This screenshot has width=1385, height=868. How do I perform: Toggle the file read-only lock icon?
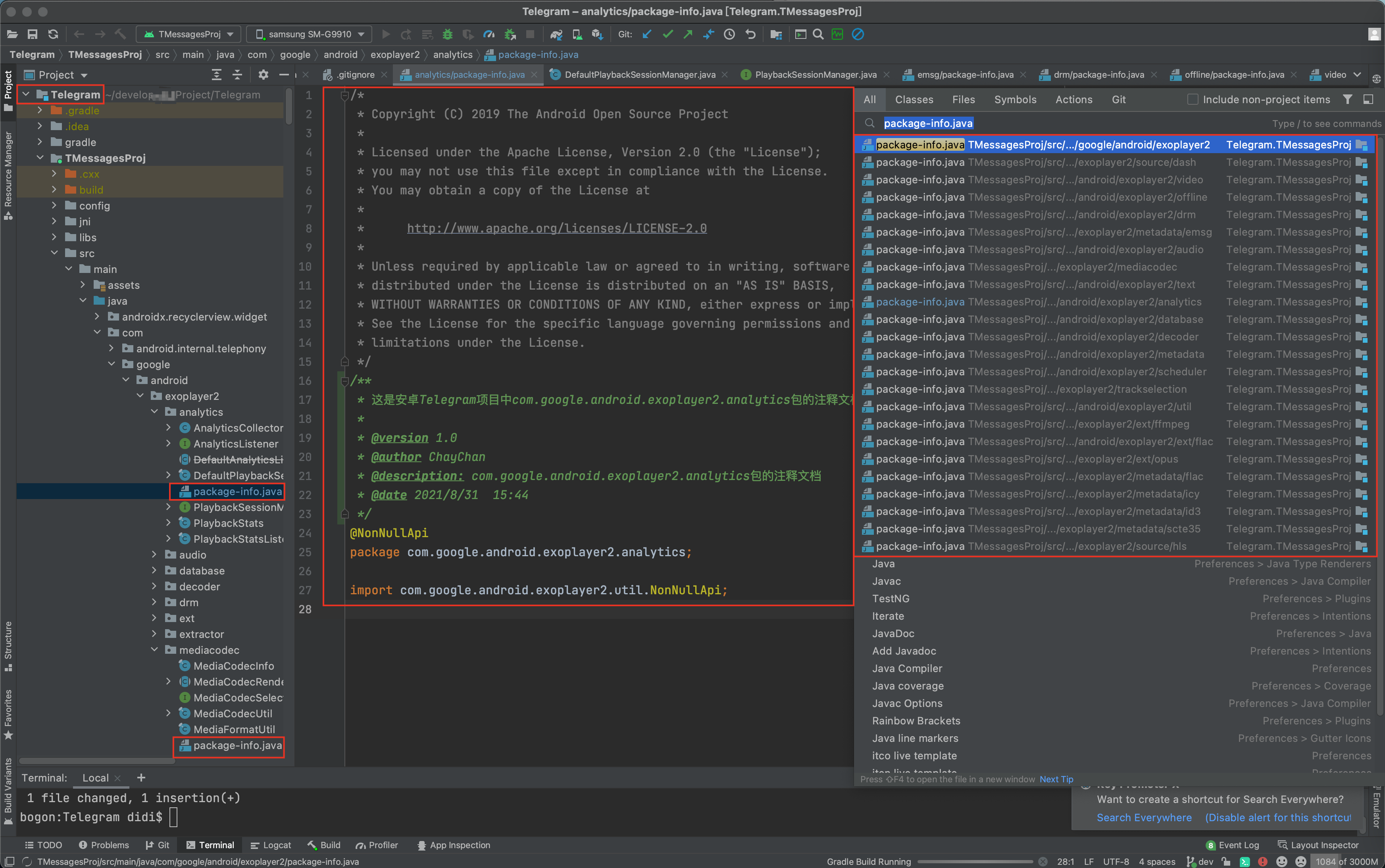1226,861
